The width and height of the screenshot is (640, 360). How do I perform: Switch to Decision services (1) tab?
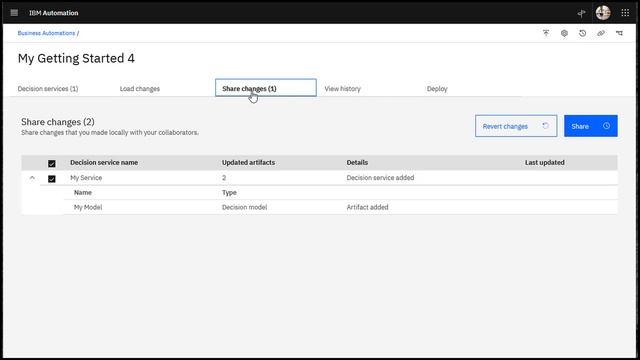pyautogui.click(x=48, y=89)
